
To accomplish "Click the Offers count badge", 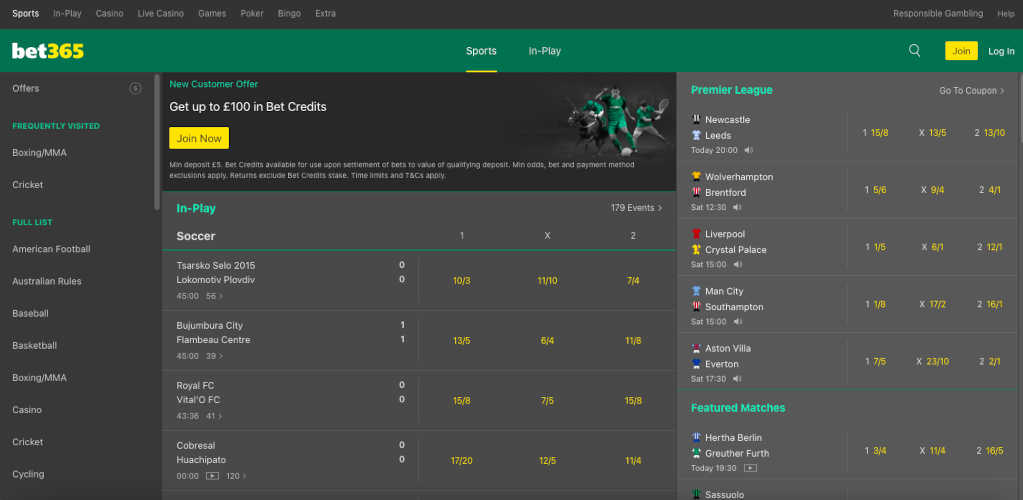I will pyautogui.click(x=135, y=88).
